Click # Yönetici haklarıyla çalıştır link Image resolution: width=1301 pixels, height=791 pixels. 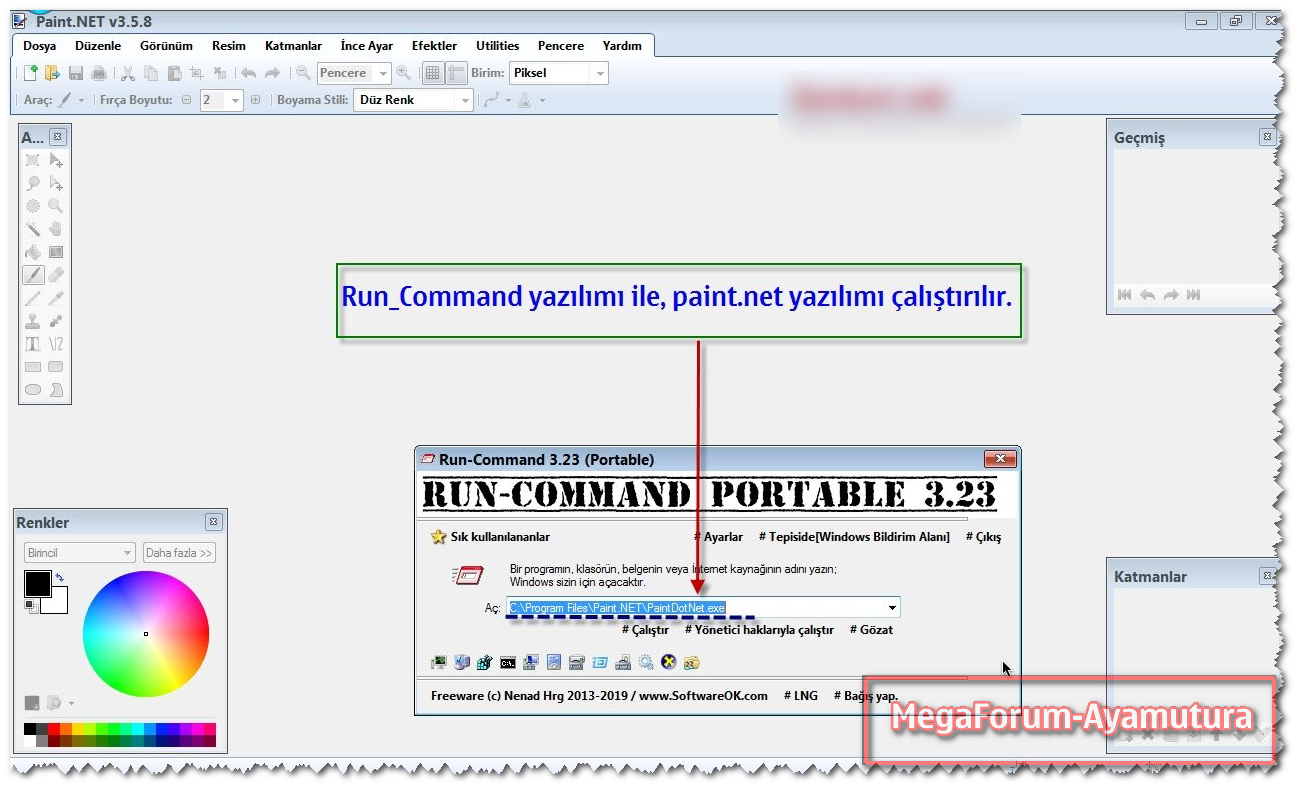(759, 630)
